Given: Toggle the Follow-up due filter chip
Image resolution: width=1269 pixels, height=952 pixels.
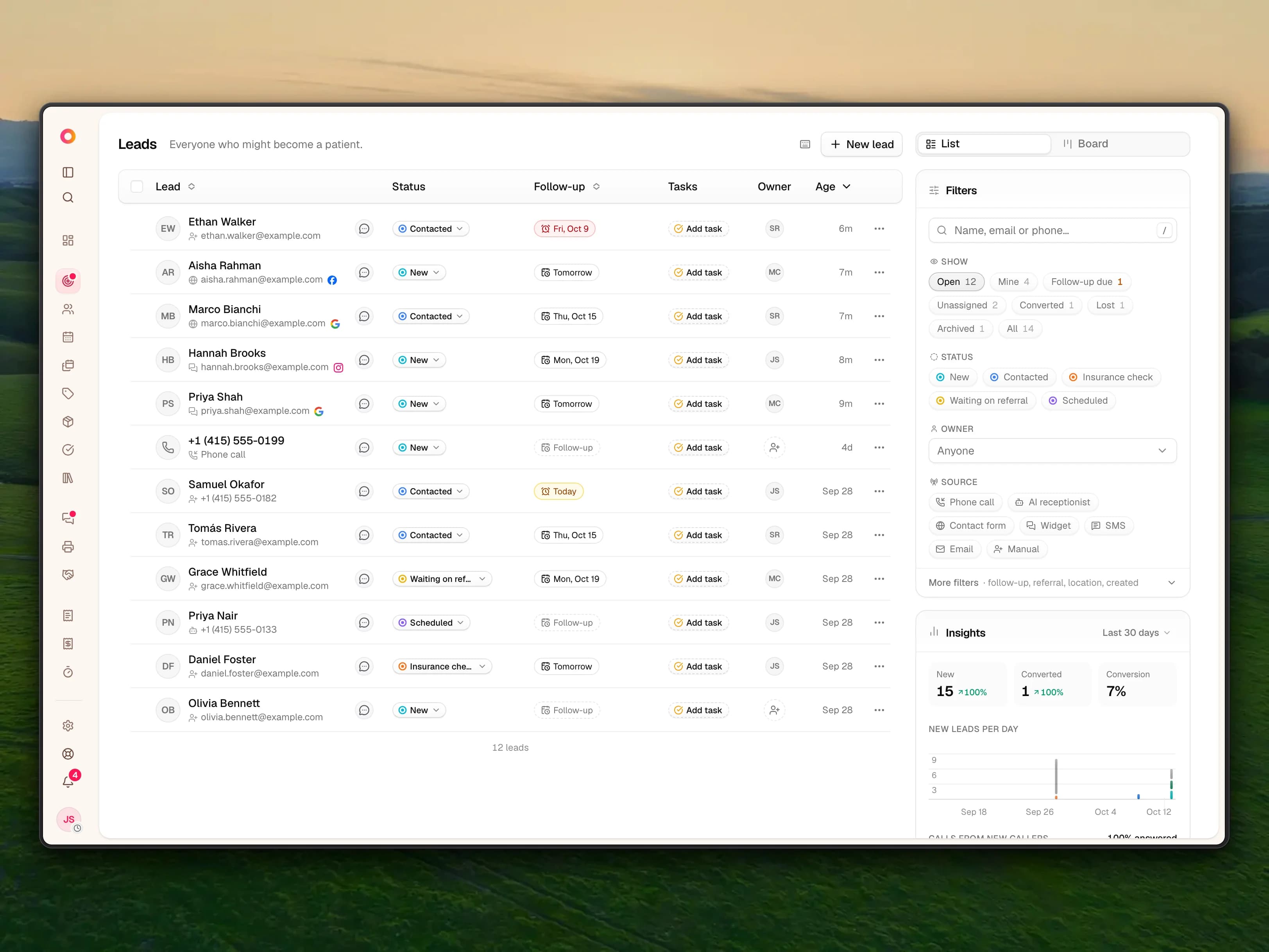Looking at the screenshot, I should (1086, 282).
